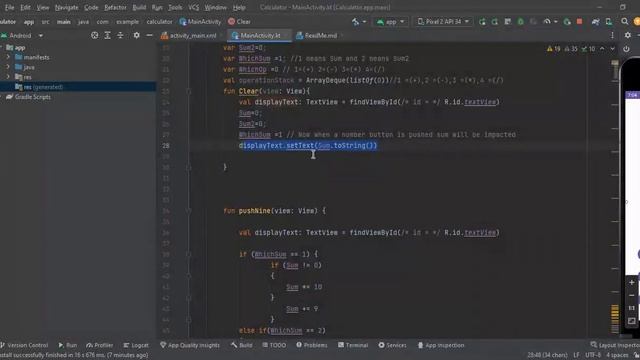Open the Profile dropdown arrow in toolbar
640x360 pixels.
click(x=556, y=22)
